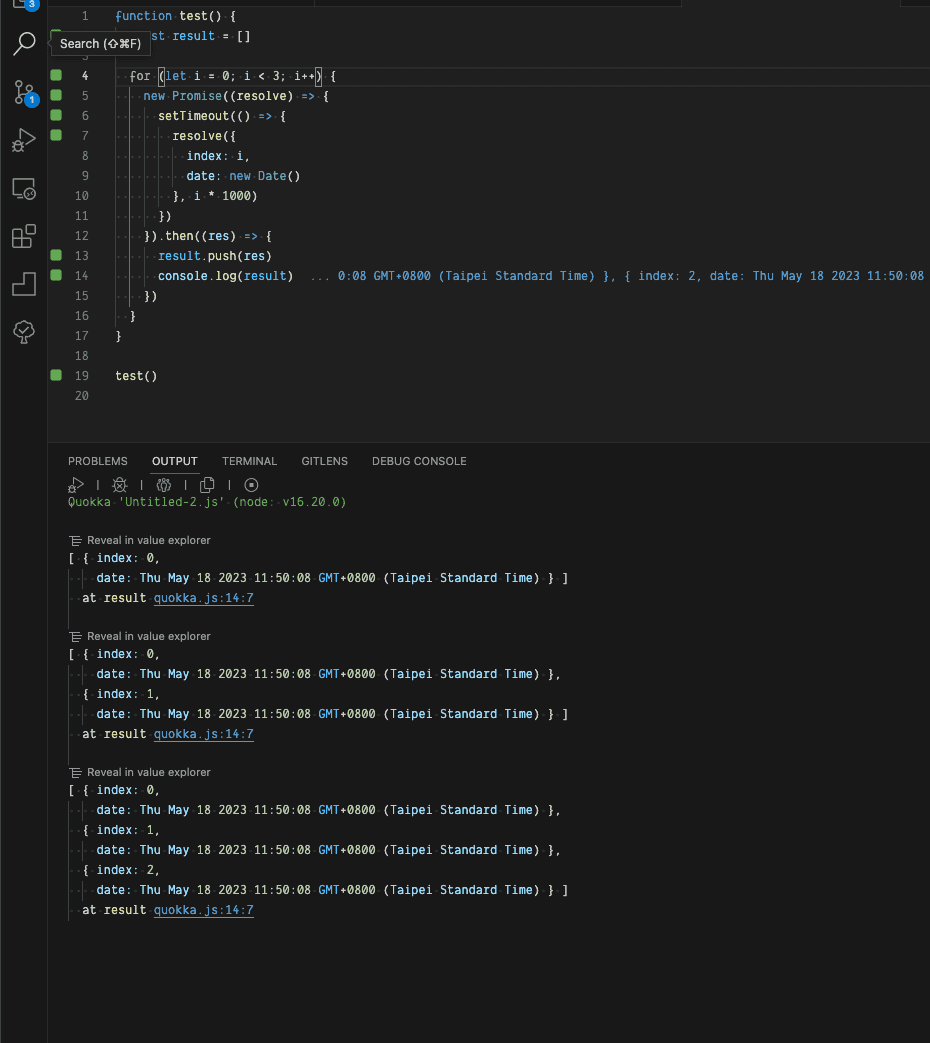Toggle the green coverage indicator on line 13
The height and width of the screenshot is (1043, 930).
tap(57, 255)
